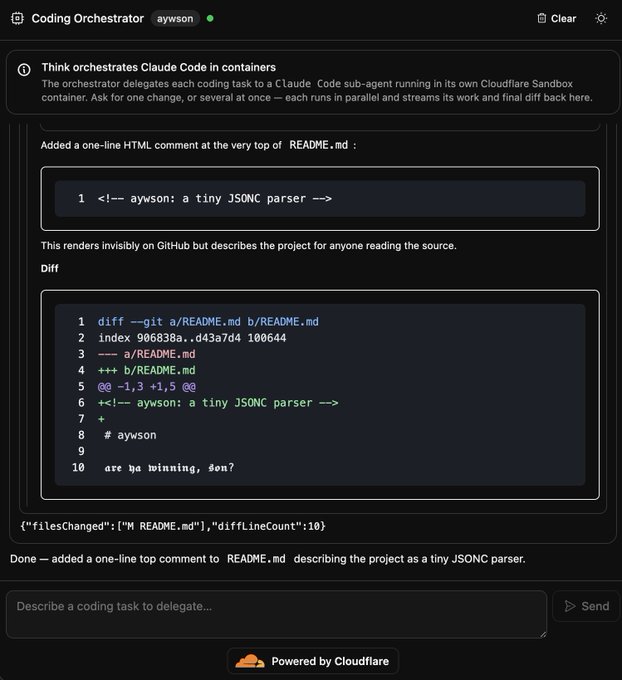Viewport: 622px width, 680px height.
Task: Open the Powered by Cloudflare link
Action: click(x=313, y=661)
